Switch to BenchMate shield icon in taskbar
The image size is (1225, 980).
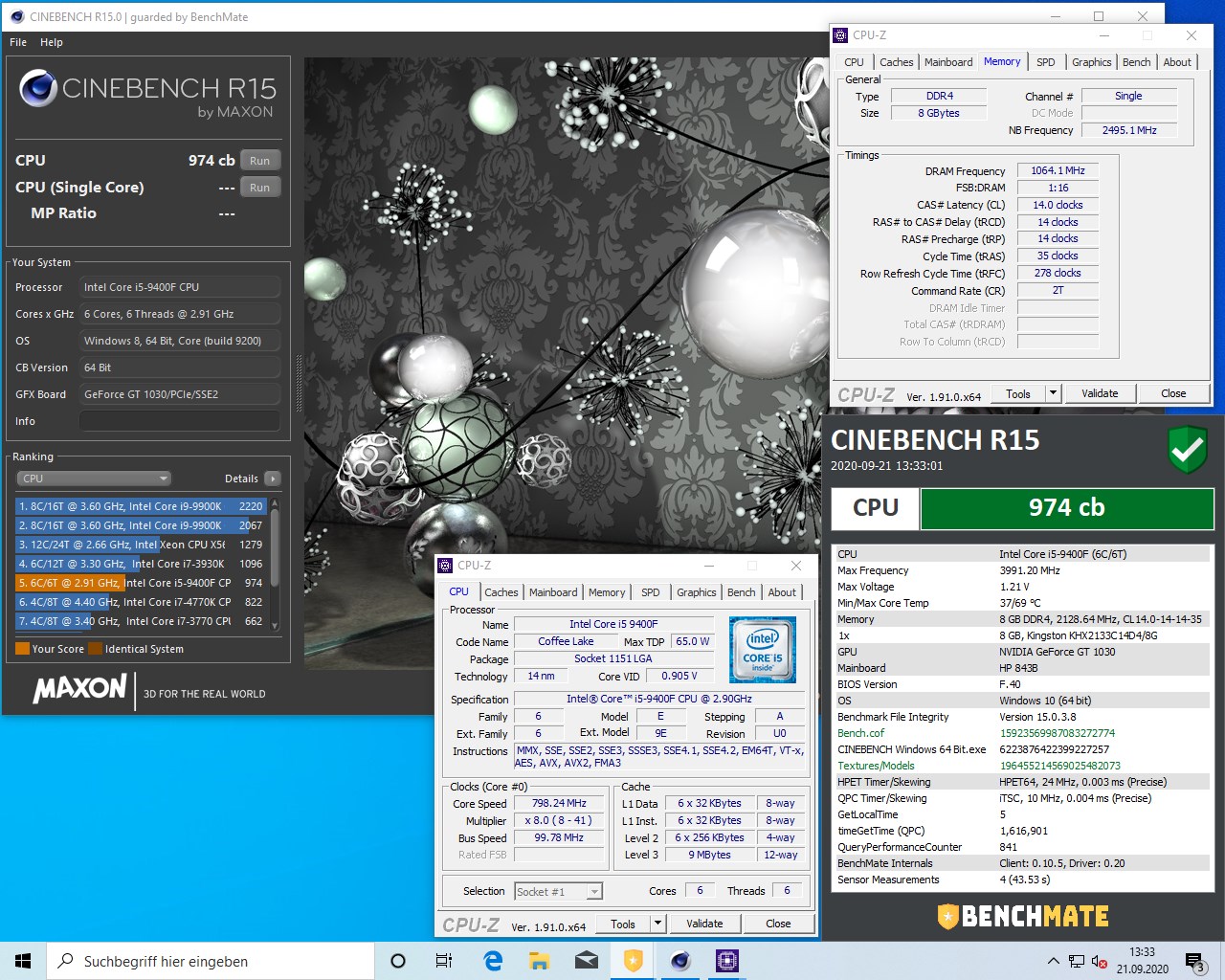pyautogui.click(x=634, y=961)
